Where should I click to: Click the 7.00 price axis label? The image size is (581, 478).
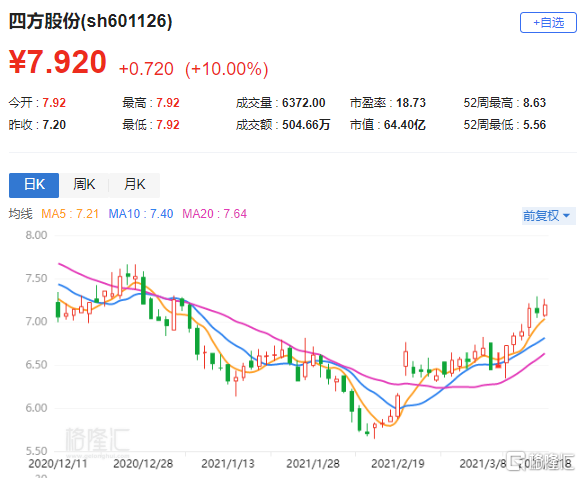[36, 321]
